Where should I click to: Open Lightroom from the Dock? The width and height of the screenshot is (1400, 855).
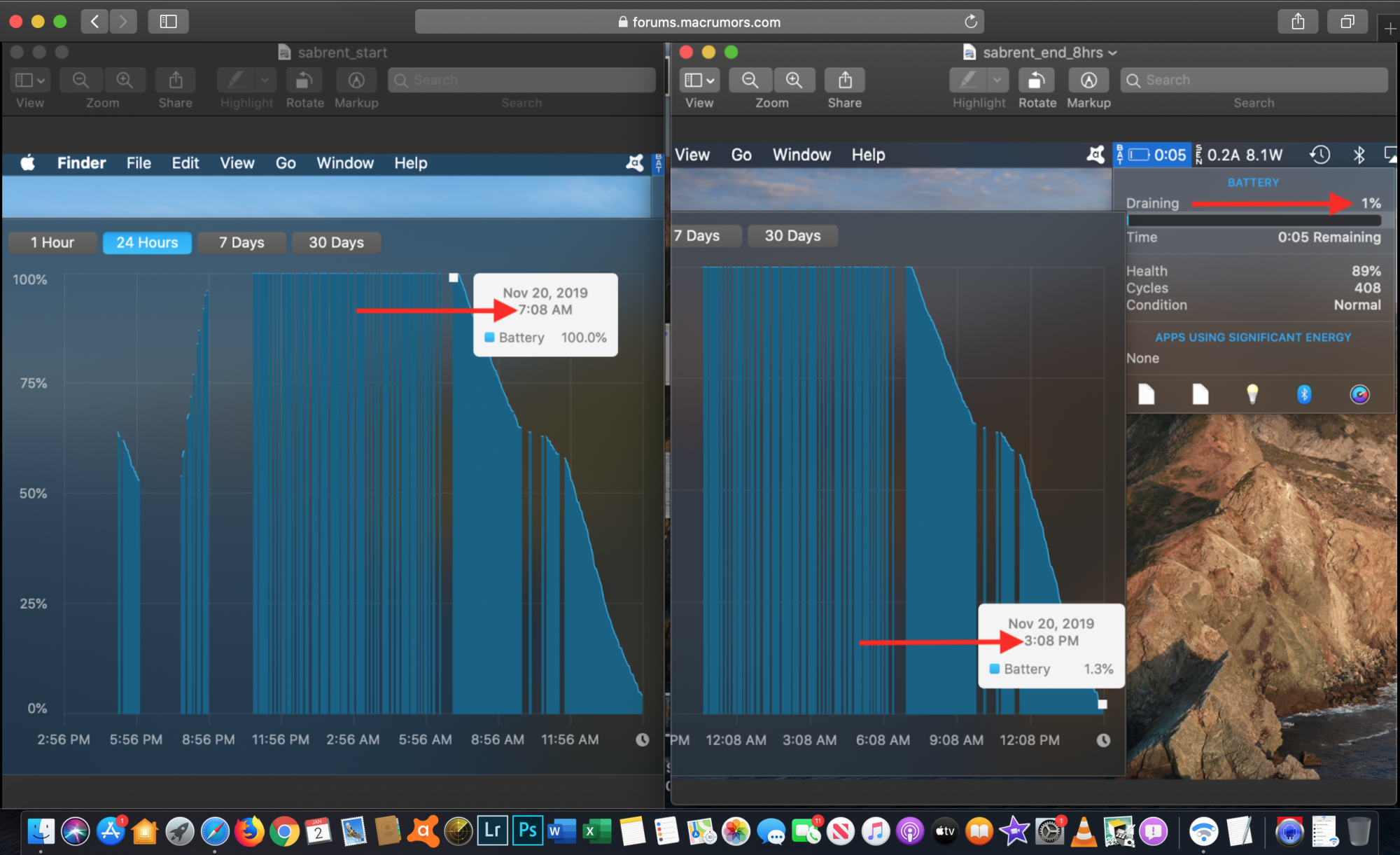coord(493,831)
